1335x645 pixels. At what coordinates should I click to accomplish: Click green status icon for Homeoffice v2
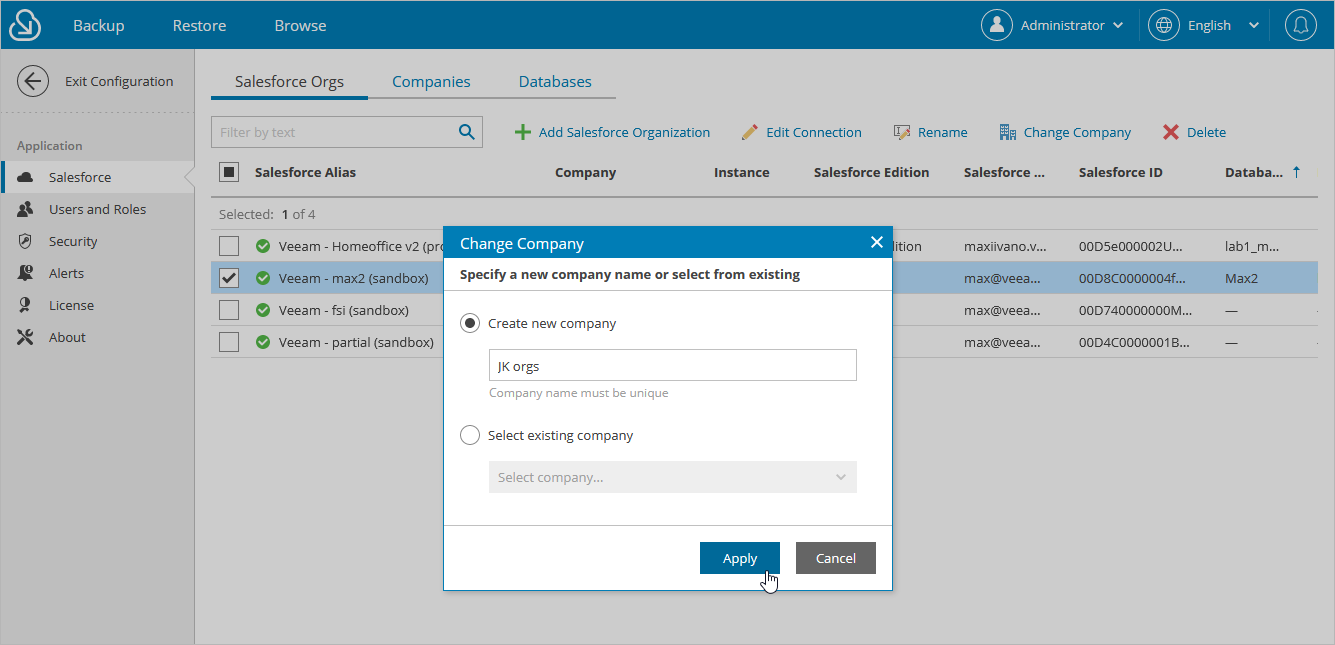click(263, 246)
